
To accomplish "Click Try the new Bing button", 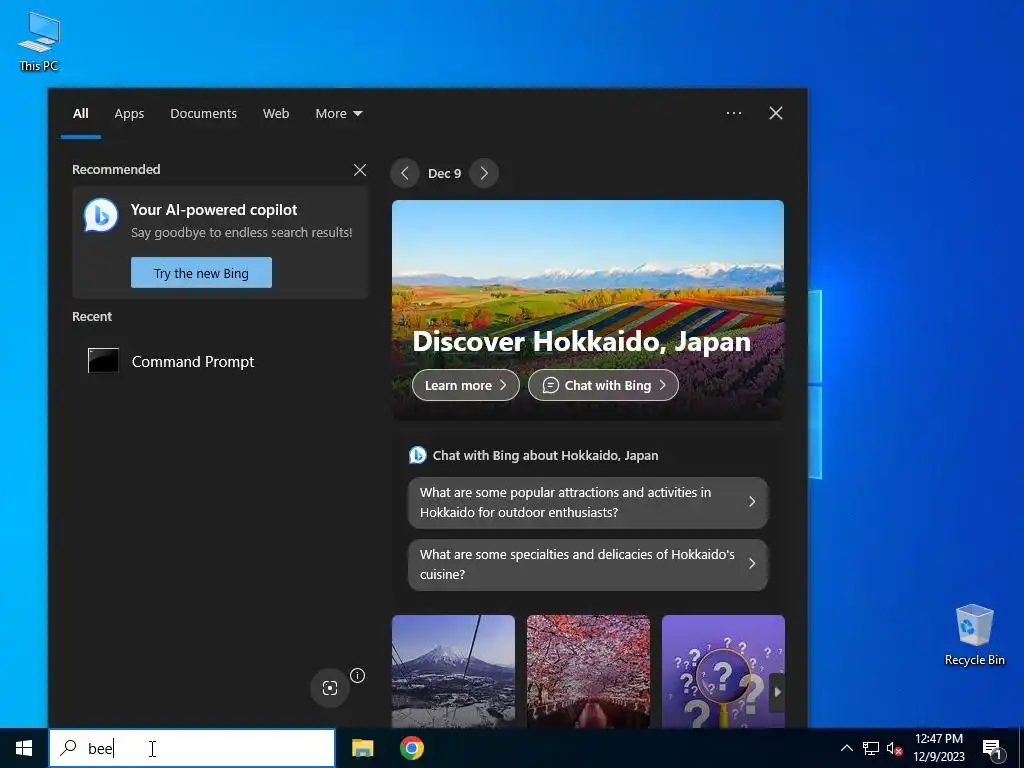I will [x=201, y=272].
